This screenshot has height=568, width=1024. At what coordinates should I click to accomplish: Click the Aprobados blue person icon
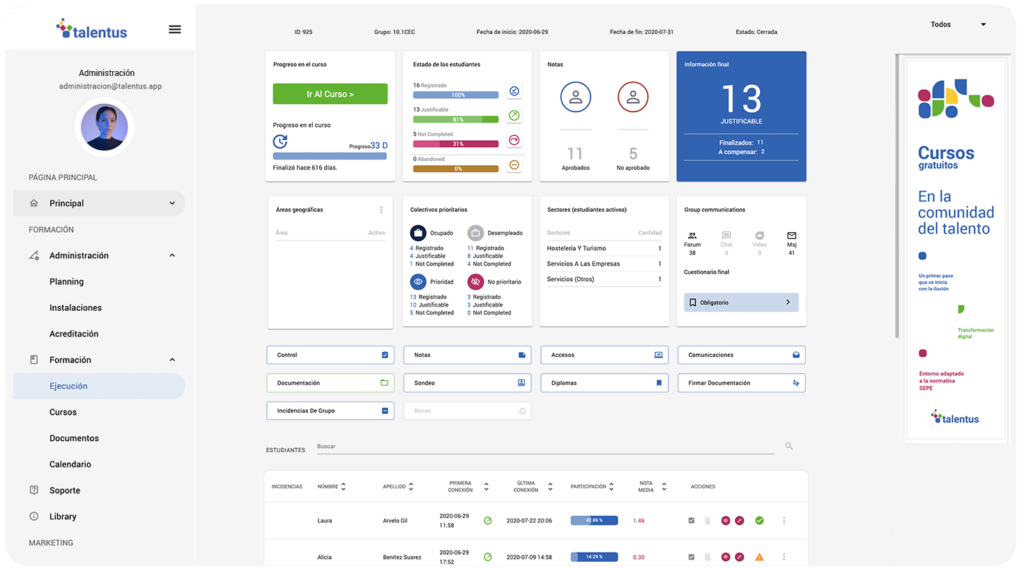coord(575,97)
